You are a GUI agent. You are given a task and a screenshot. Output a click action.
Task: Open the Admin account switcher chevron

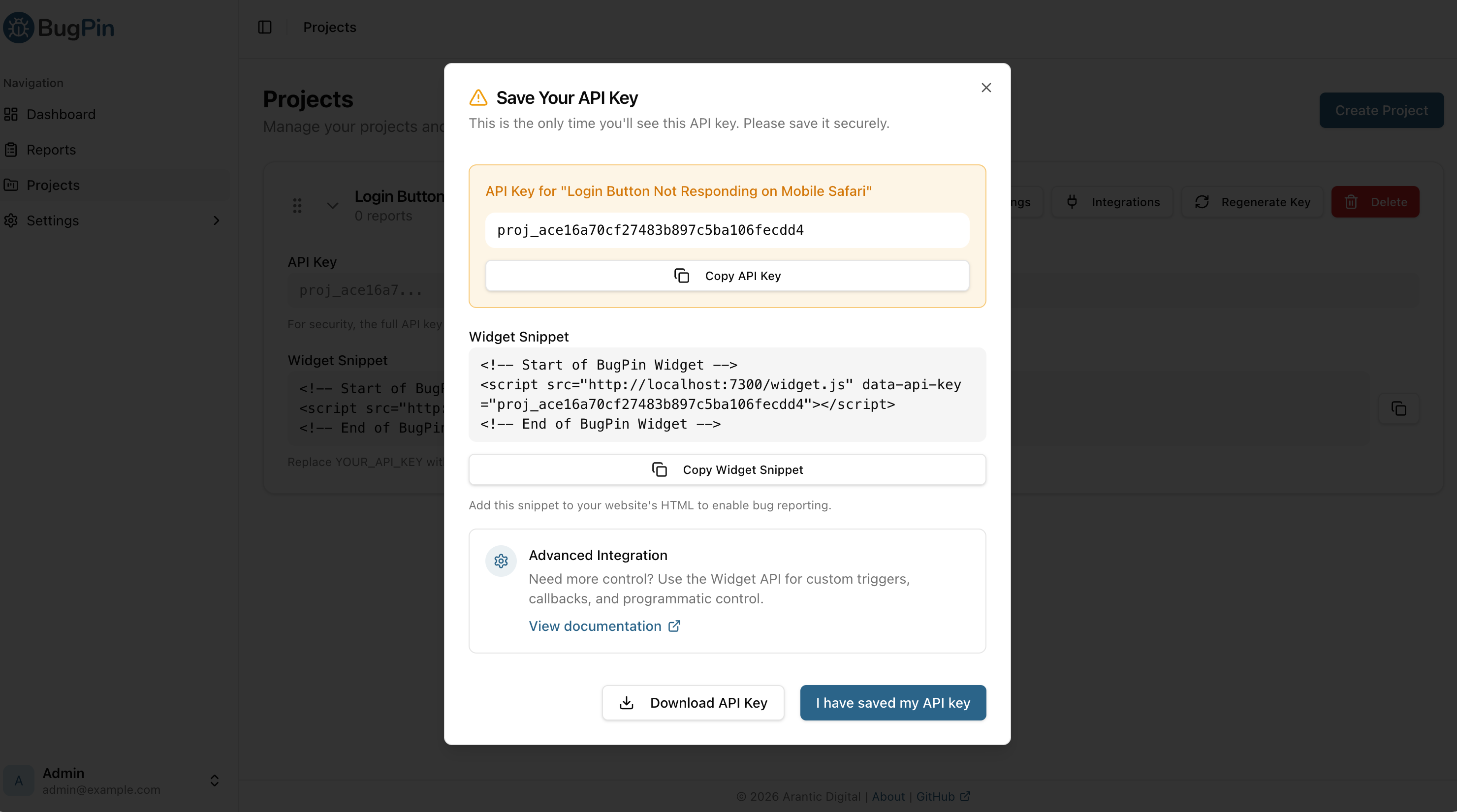(x=214, y=781)
